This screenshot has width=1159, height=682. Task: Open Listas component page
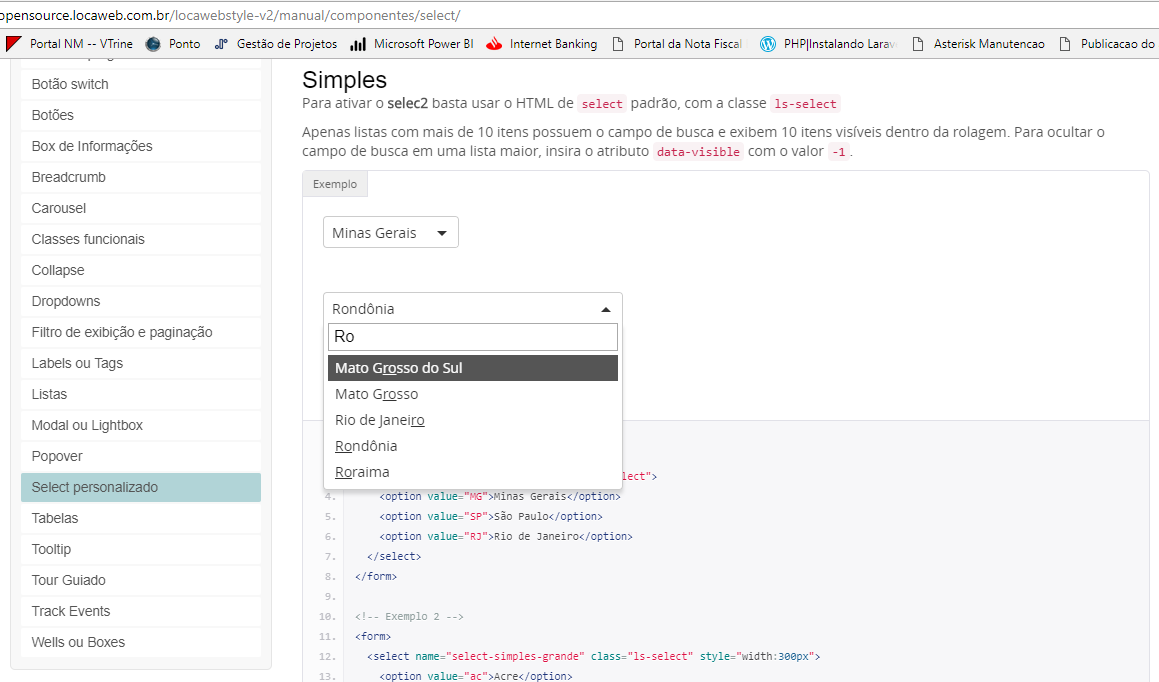click(x=140, y=395)
